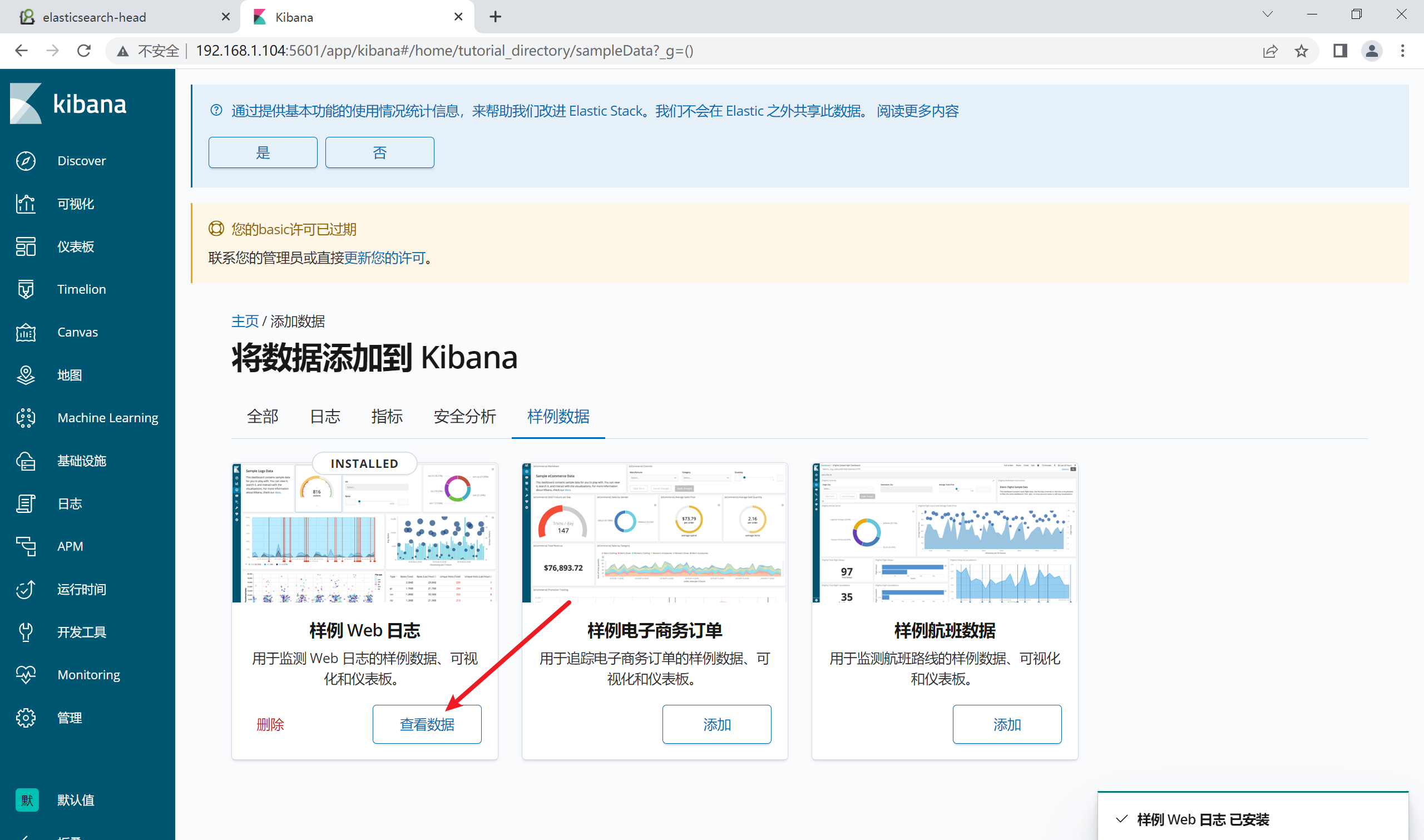Go to the 主页 breadcrumb link
Viewport: 1424px width, 840px height.
click(x=245, y=322)
